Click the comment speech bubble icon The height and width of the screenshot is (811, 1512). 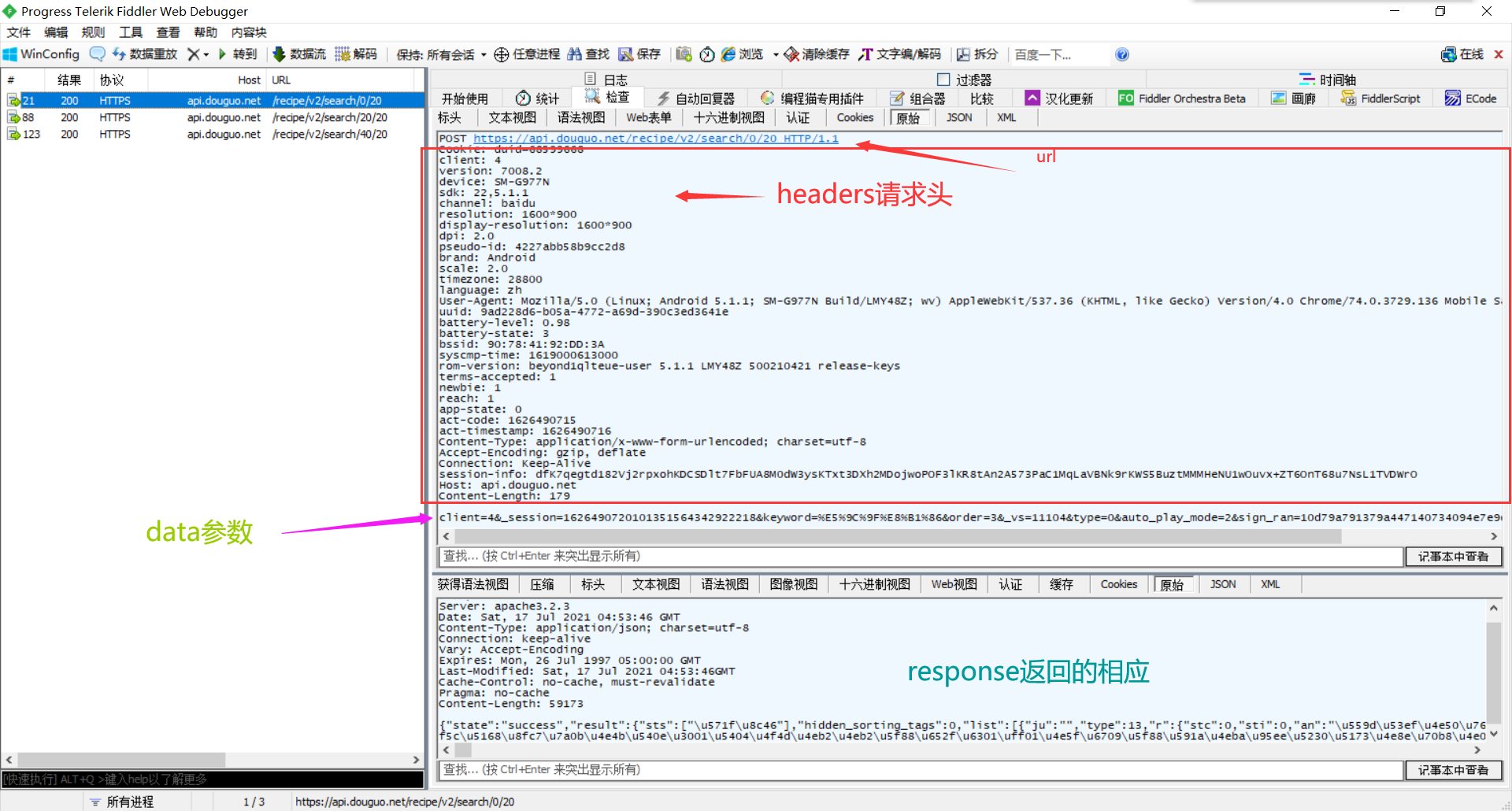pos(97,54)
